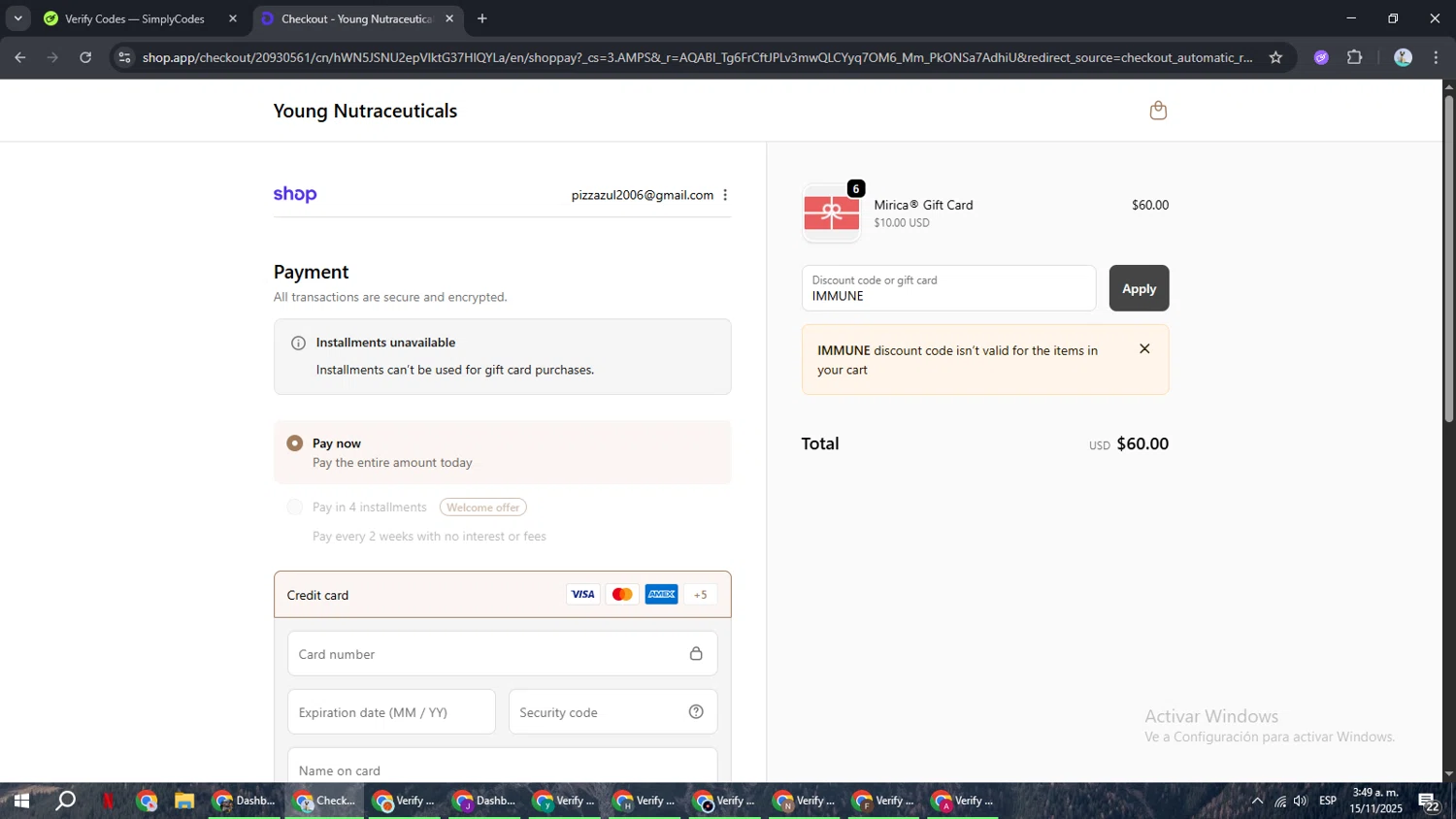This screenshot has height=819, width=1456.
Task: Switch to Verify Codes SimplyCodes tab
Action: point(135,19)
